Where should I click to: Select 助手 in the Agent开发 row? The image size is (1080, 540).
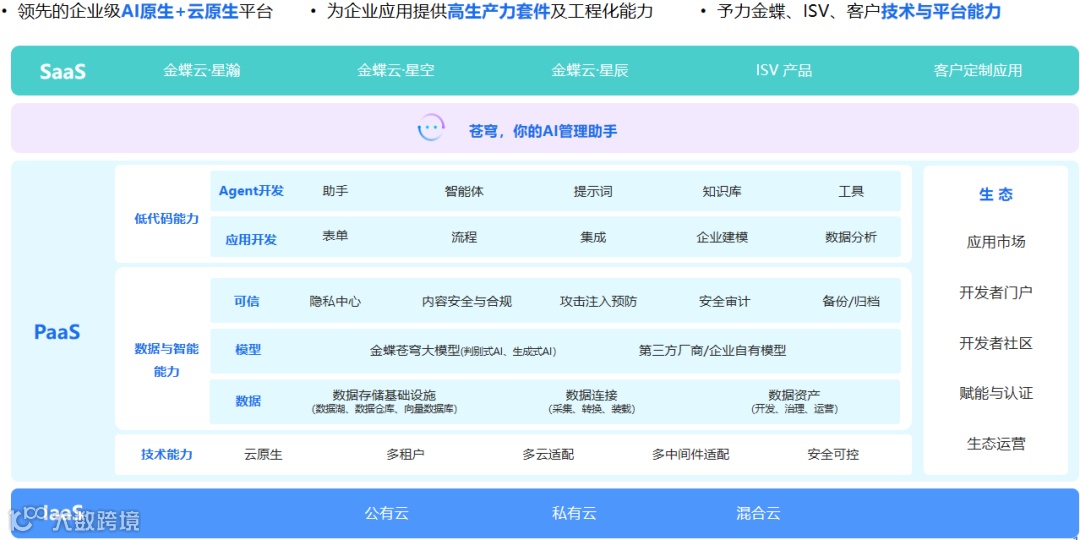click(335, 191)
